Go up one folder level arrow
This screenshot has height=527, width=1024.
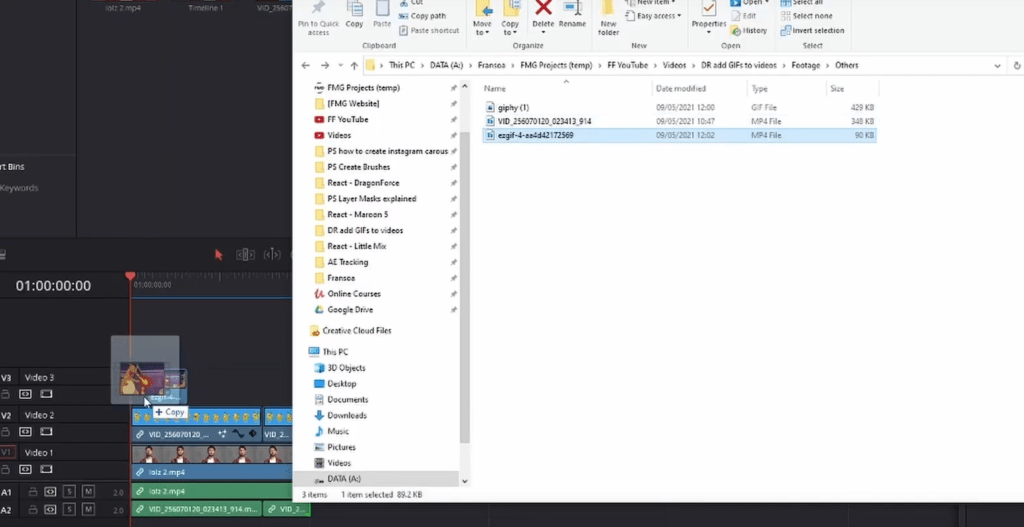[x=354, y=65]
